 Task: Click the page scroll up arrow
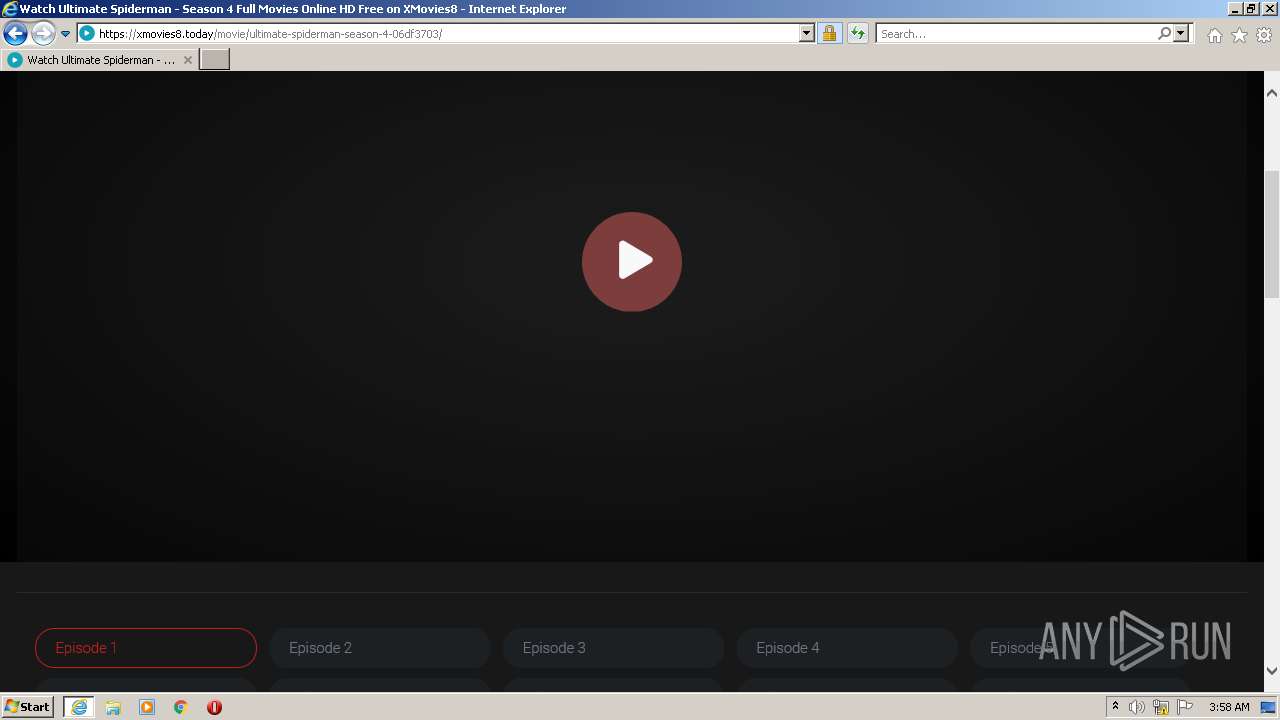(x=1272, y=93)
